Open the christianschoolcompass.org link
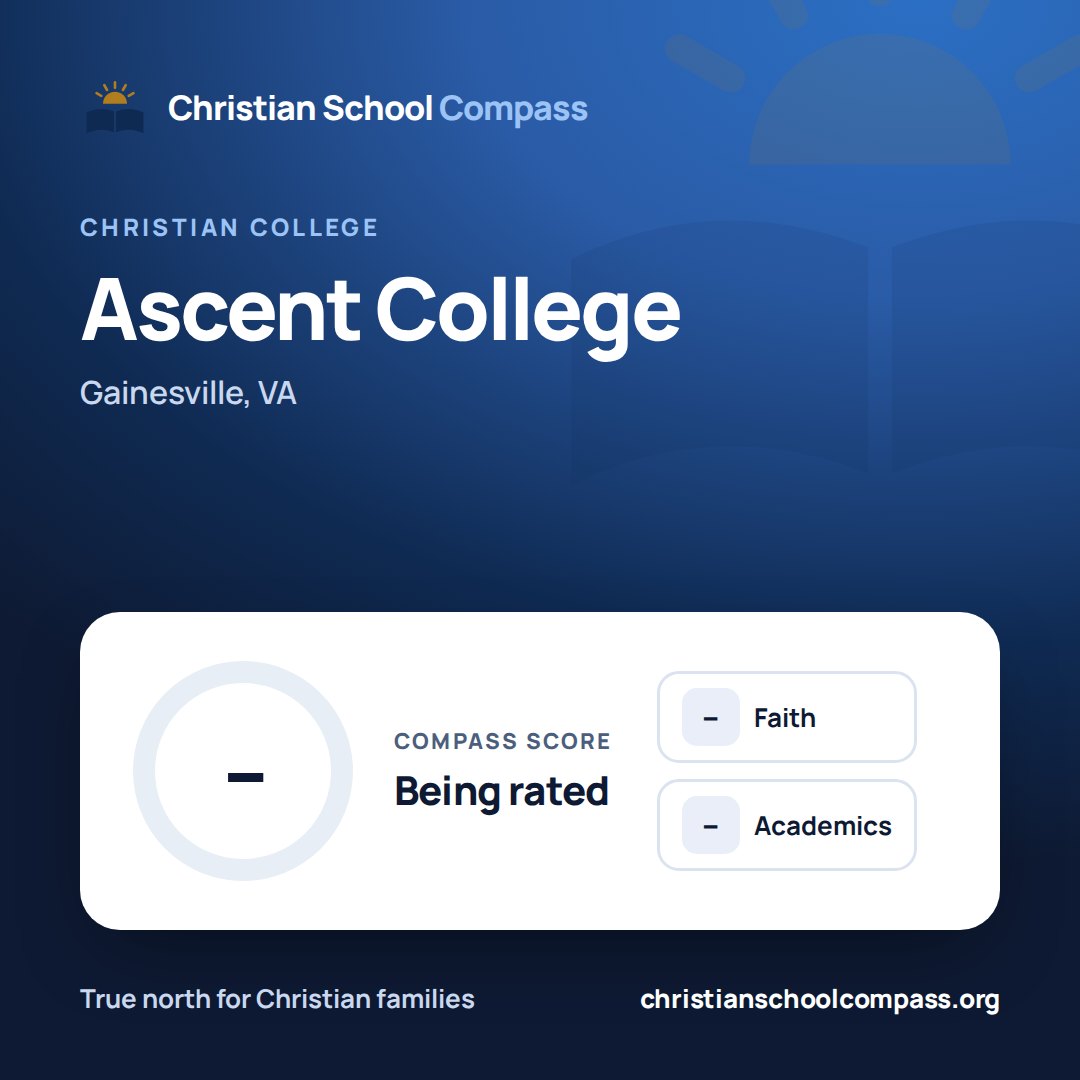The height and width of the screenshot is (1080, 1080). (820, 999)
